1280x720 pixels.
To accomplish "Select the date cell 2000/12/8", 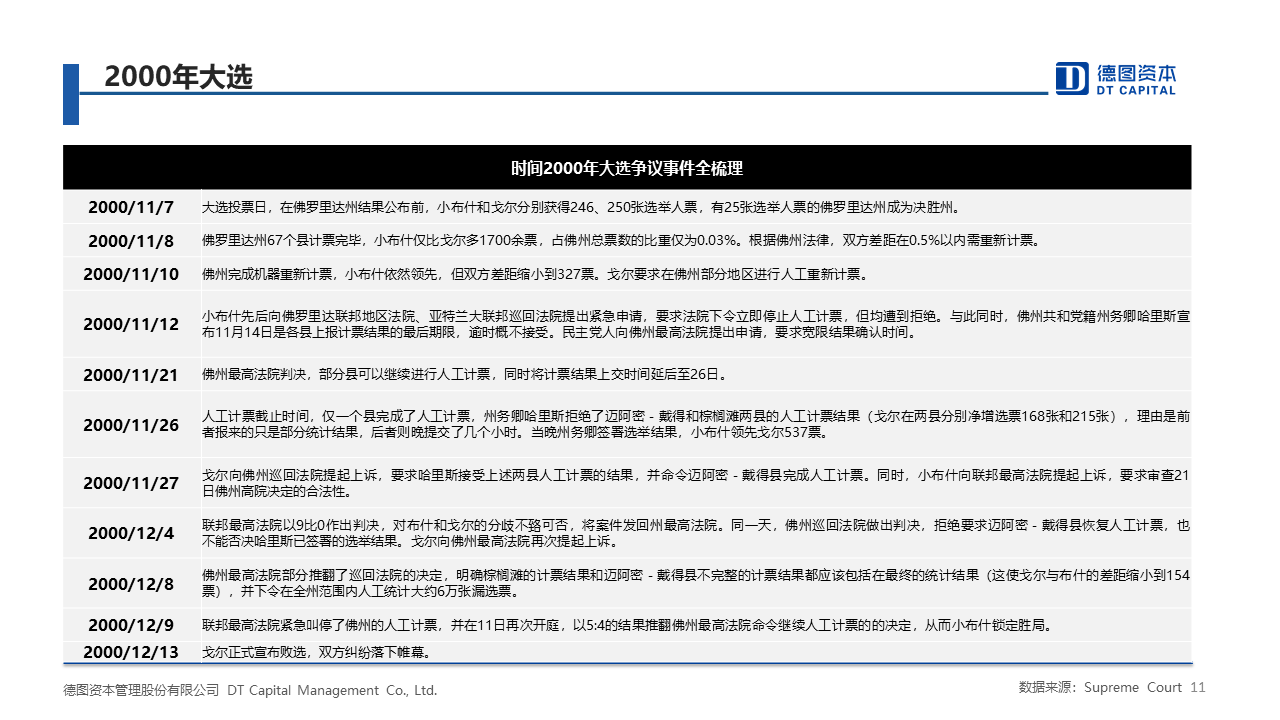I will [131, 584].
